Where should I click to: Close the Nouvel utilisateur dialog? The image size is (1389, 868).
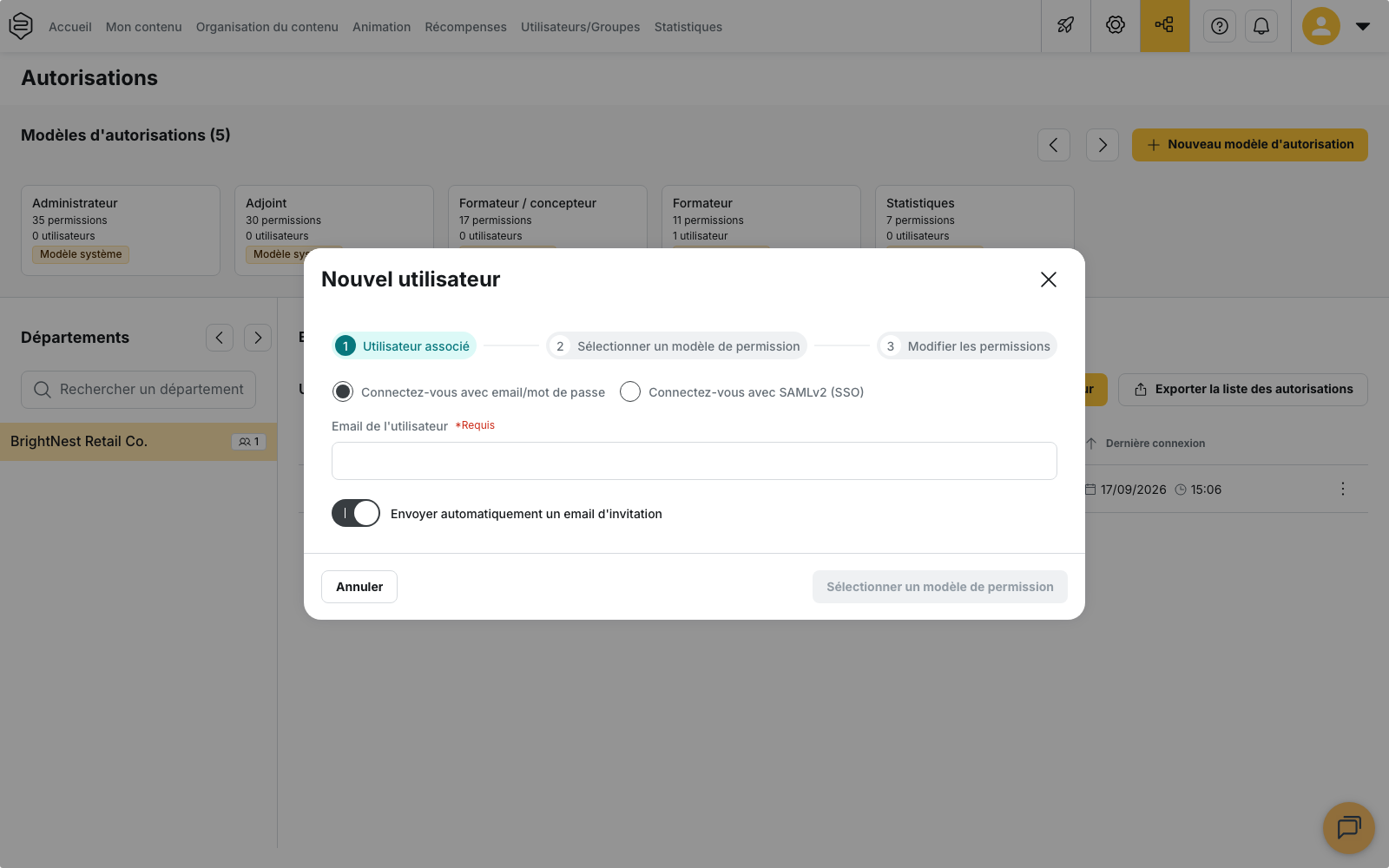point(1049,279)
